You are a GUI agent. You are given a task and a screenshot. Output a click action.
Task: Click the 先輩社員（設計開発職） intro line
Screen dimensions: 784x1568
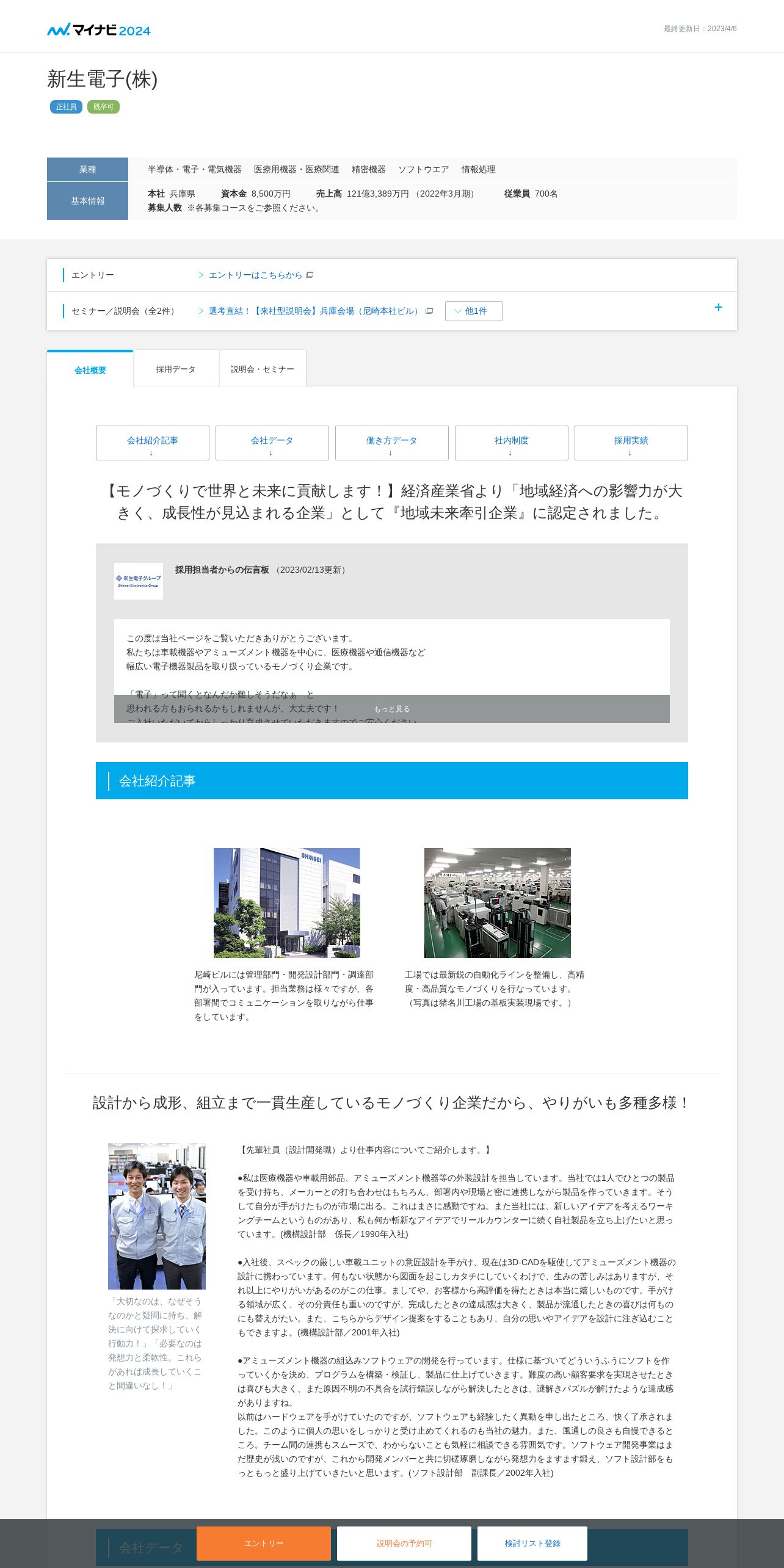(365, 1150)
